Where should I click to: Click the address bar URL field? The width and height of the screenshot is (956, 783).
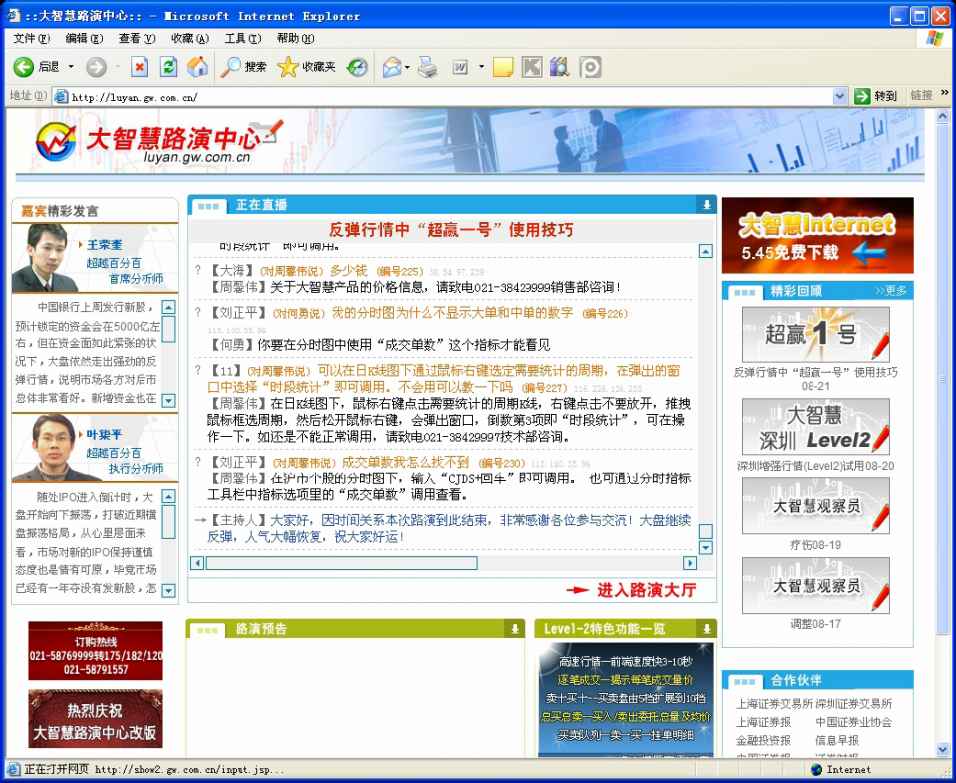[451, 96]
